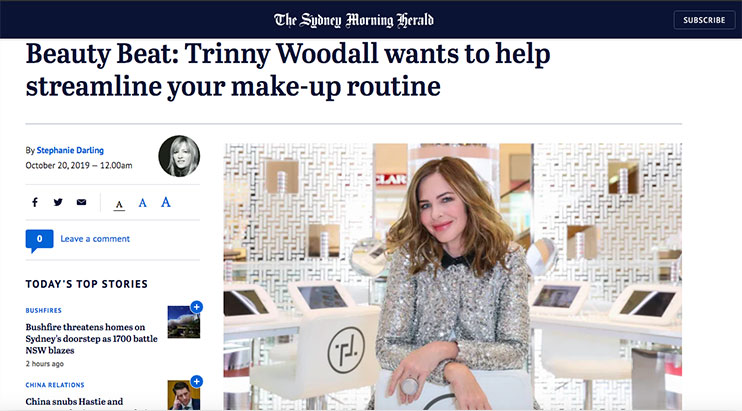Open the China snubs Hastie story

point(74,402)
